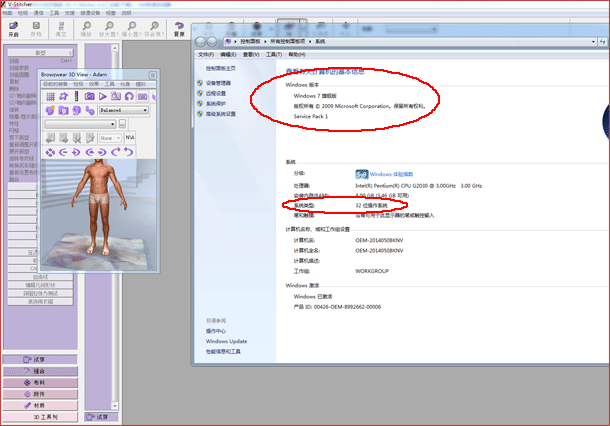
Task: Click the 控制面板主页 link in System sidebar
Action: (221, 68)
